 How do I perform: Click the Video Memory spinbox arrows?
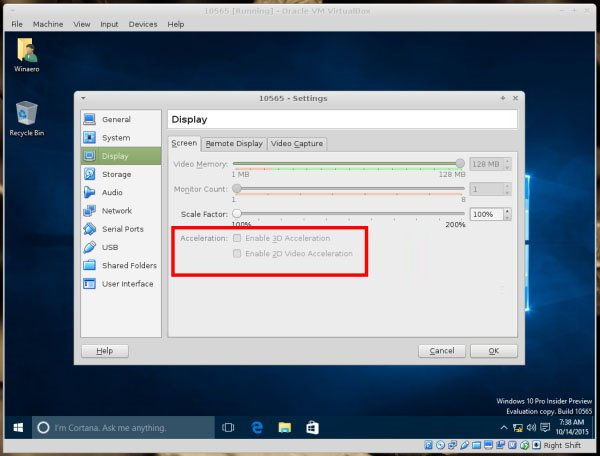508,163
